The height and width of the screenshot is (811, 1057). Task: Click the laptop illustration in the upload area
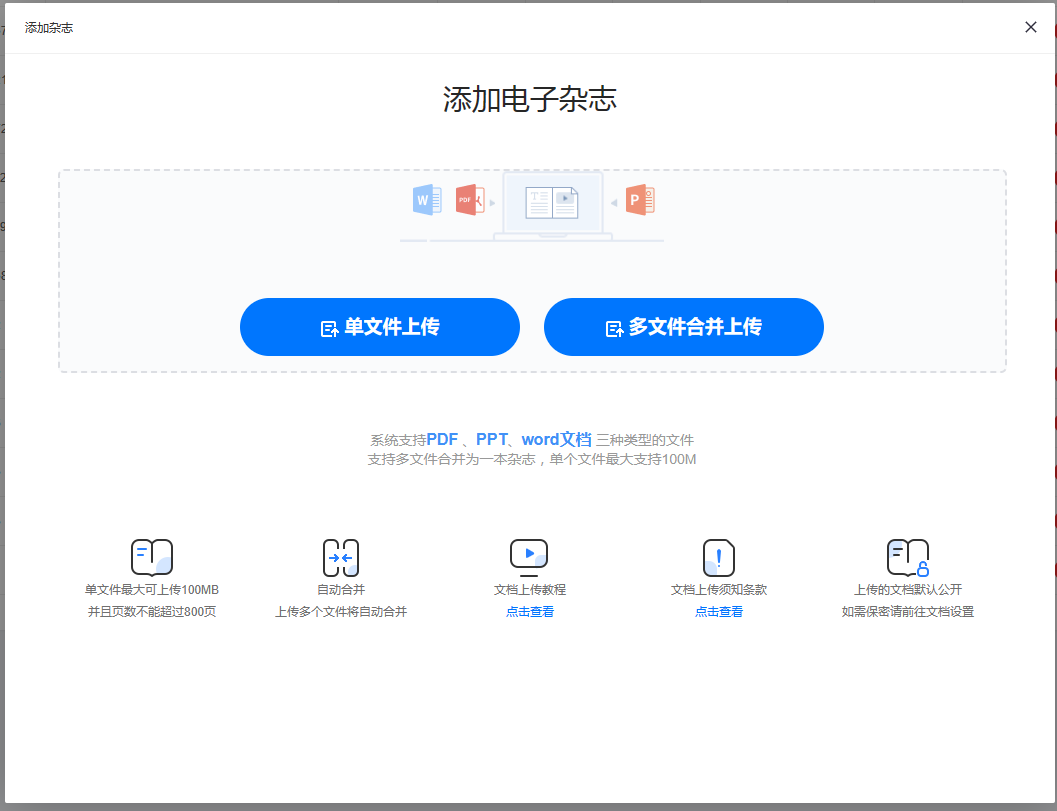coord(553,204)
